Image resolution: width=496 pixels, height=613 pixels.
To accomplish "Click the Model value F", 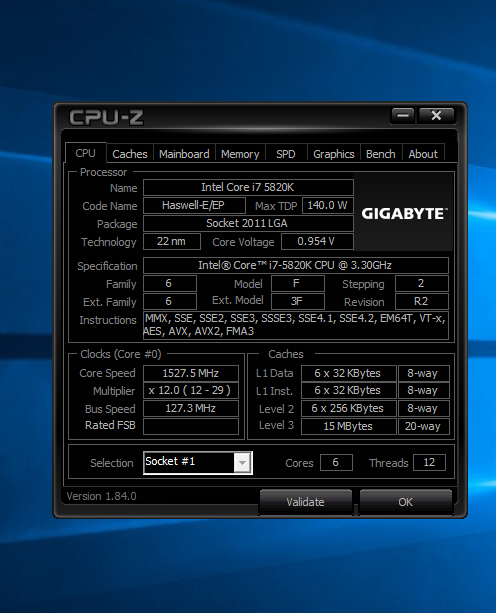I will pyautogui.click(x=297, y=283).
